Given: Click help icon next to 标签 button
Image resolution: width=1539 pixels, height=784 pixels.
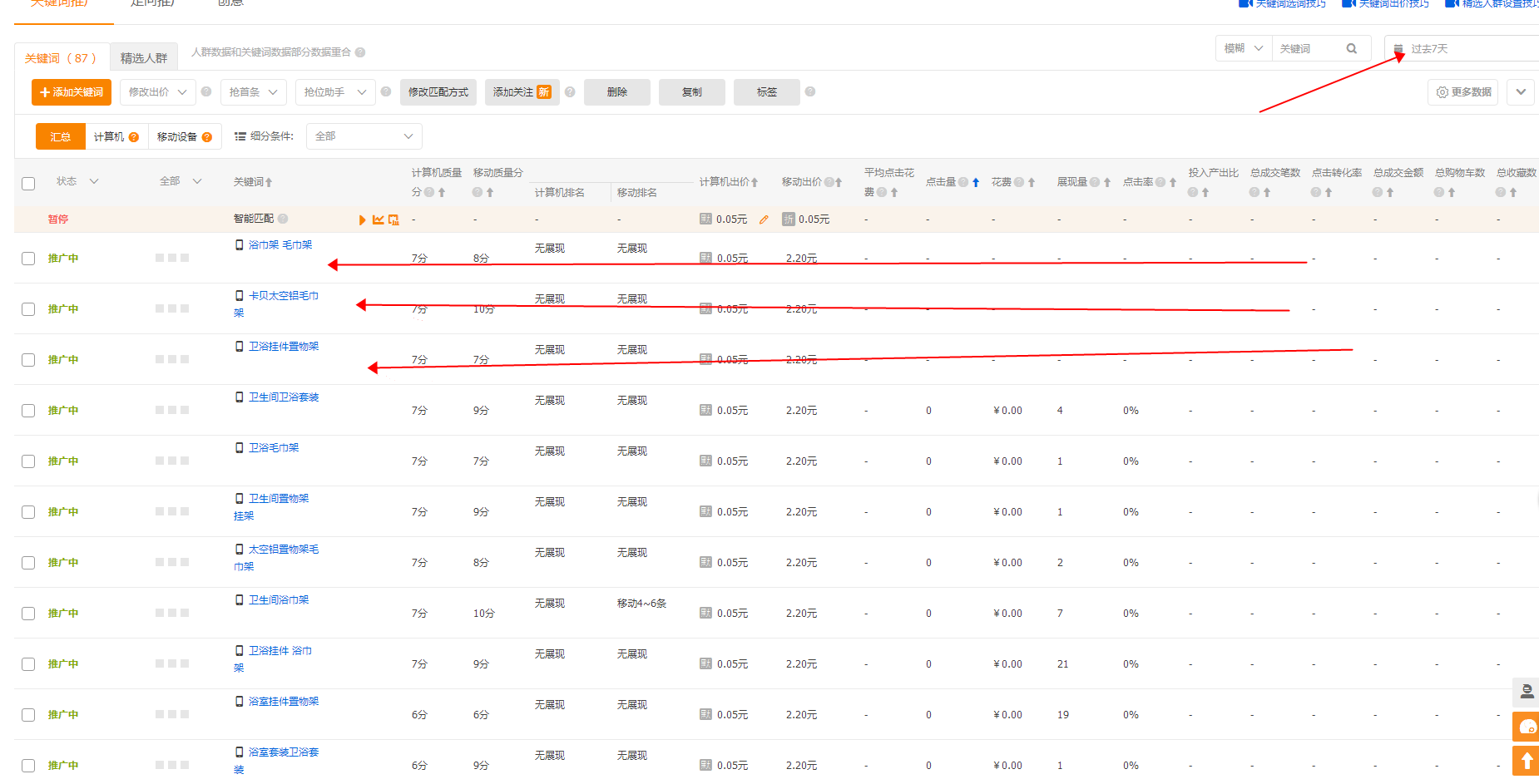Looking at the screenshot, I should pyautogui.click(x=810, y=91).
